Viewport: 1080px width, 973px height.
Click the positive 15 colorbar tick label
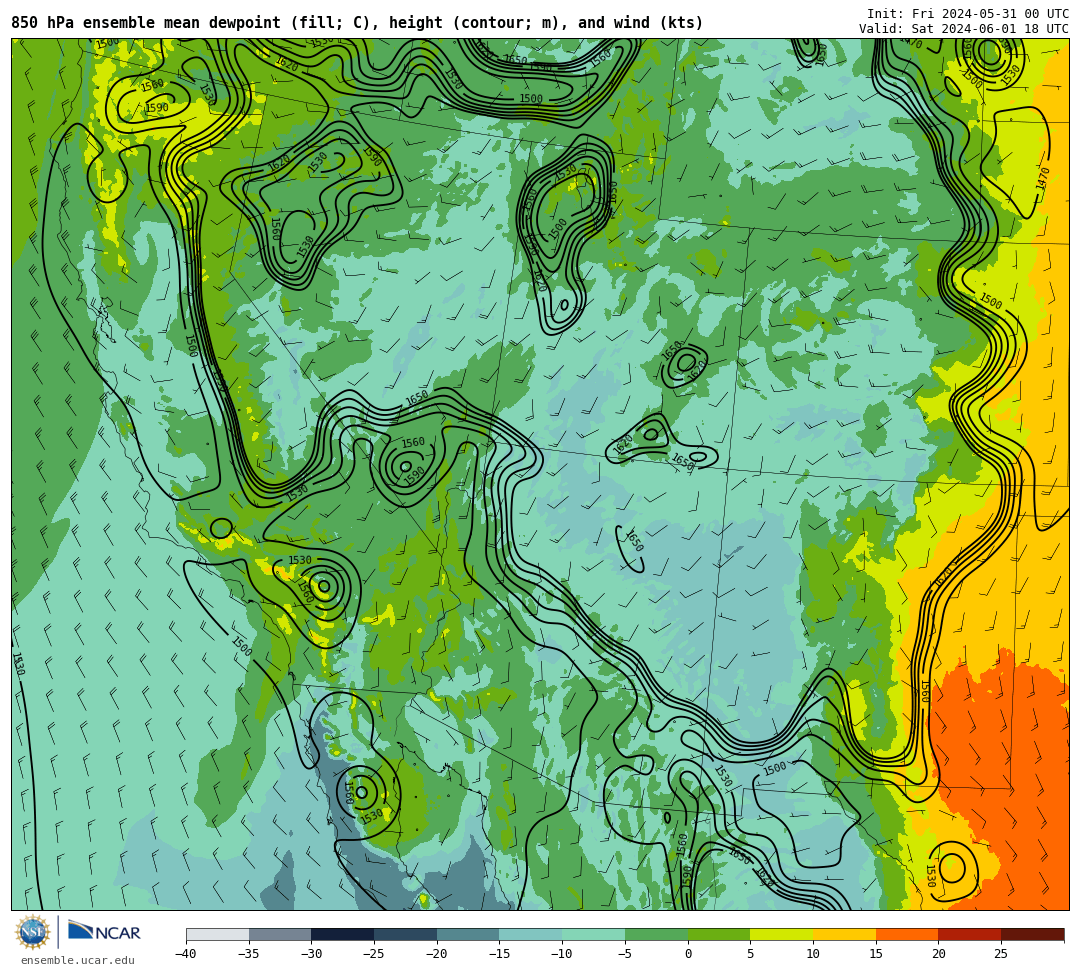click(x=876, y=954)
